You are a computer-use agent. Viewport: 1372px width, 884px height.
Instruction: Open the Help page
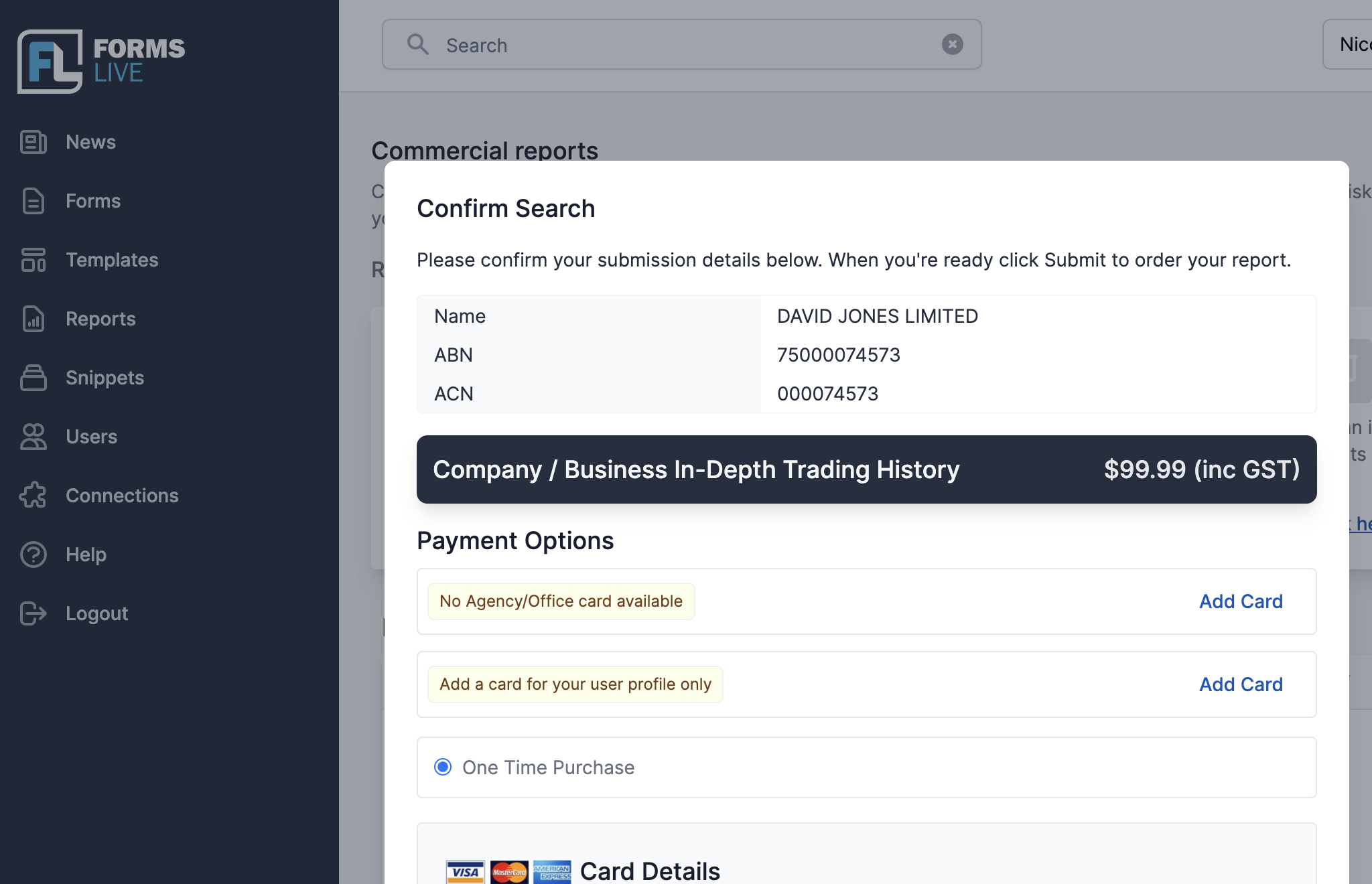pyautogui.click(x=86, y=555)
